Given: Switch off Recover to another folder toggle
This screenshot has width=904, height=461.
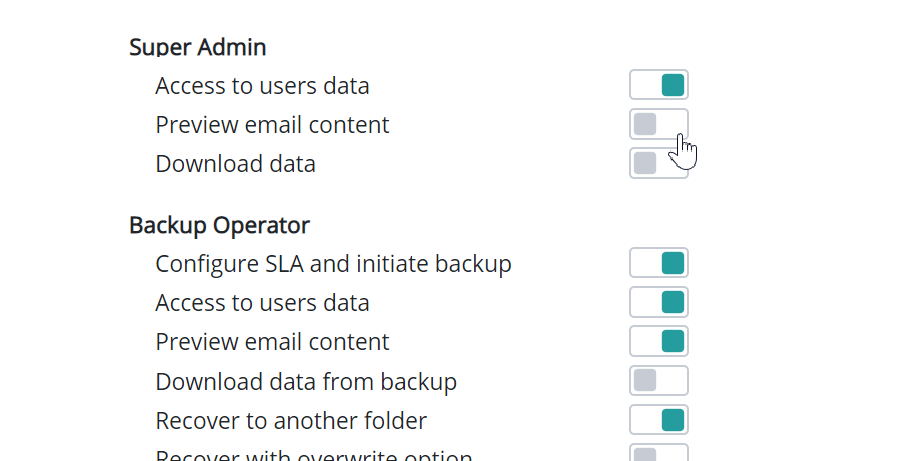Looking at the screenshot, I should (659, 419).
